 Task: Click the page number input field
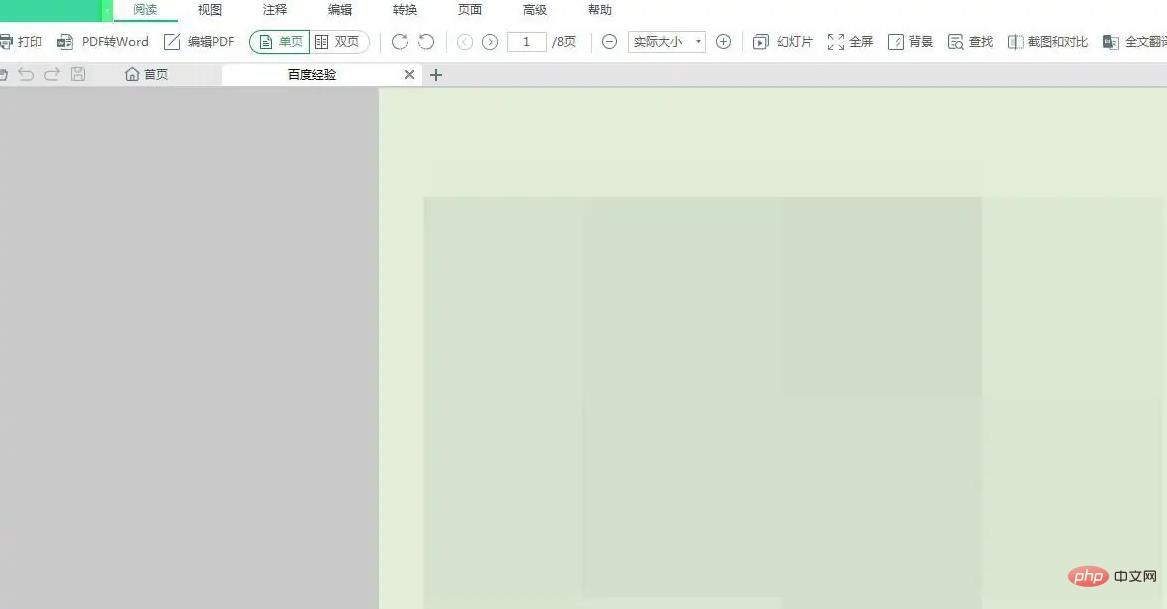(x=527, y=42)
